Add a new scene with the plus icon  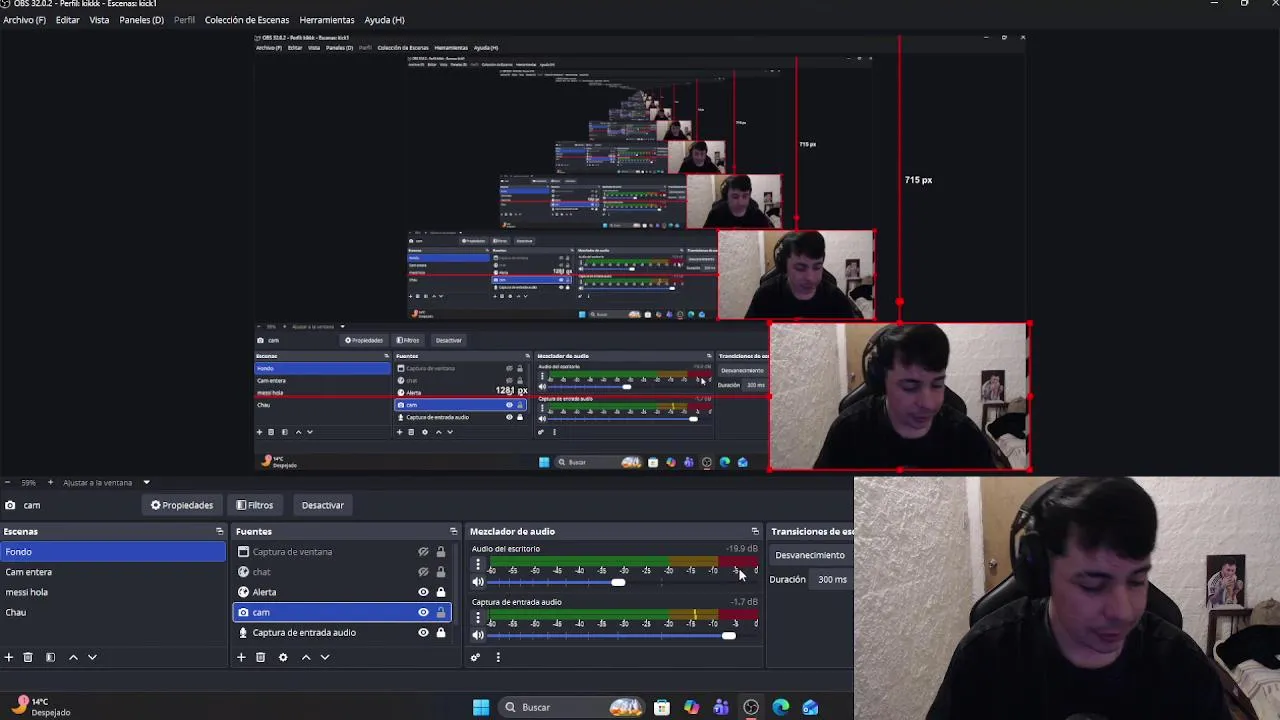(9, 657)
